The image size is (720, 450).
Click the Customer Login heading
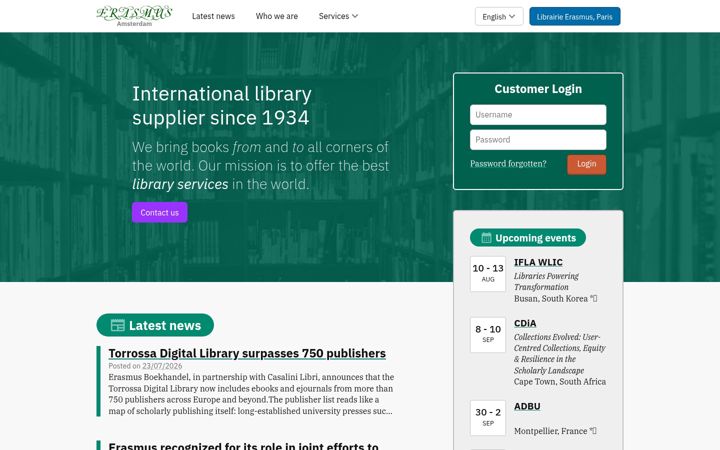(538, 89)
